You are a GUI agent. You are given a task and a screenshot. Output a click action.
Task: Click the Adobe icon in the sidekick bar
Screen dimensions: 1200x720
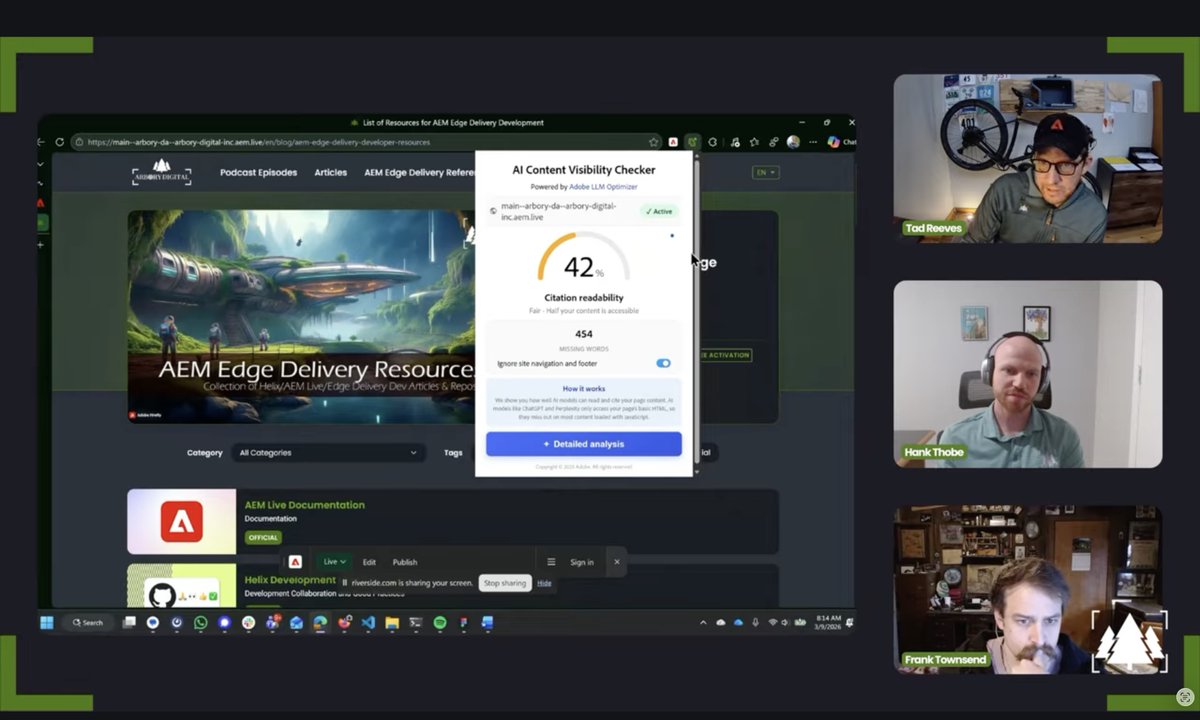[295, 562]
